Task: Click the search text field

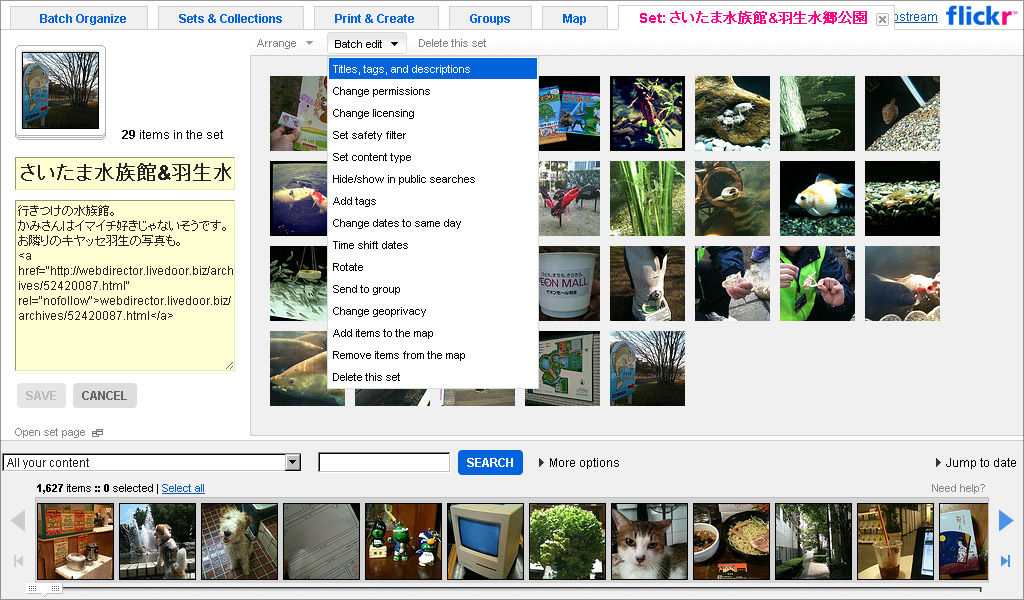Action: (x=384, y=462)
